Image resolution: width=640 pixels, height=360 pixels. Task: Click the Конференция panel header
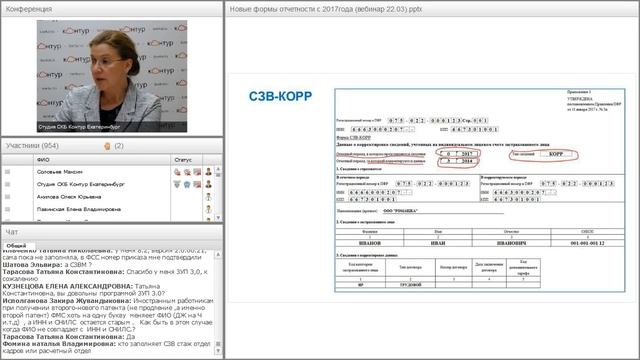tap(112, 9)
